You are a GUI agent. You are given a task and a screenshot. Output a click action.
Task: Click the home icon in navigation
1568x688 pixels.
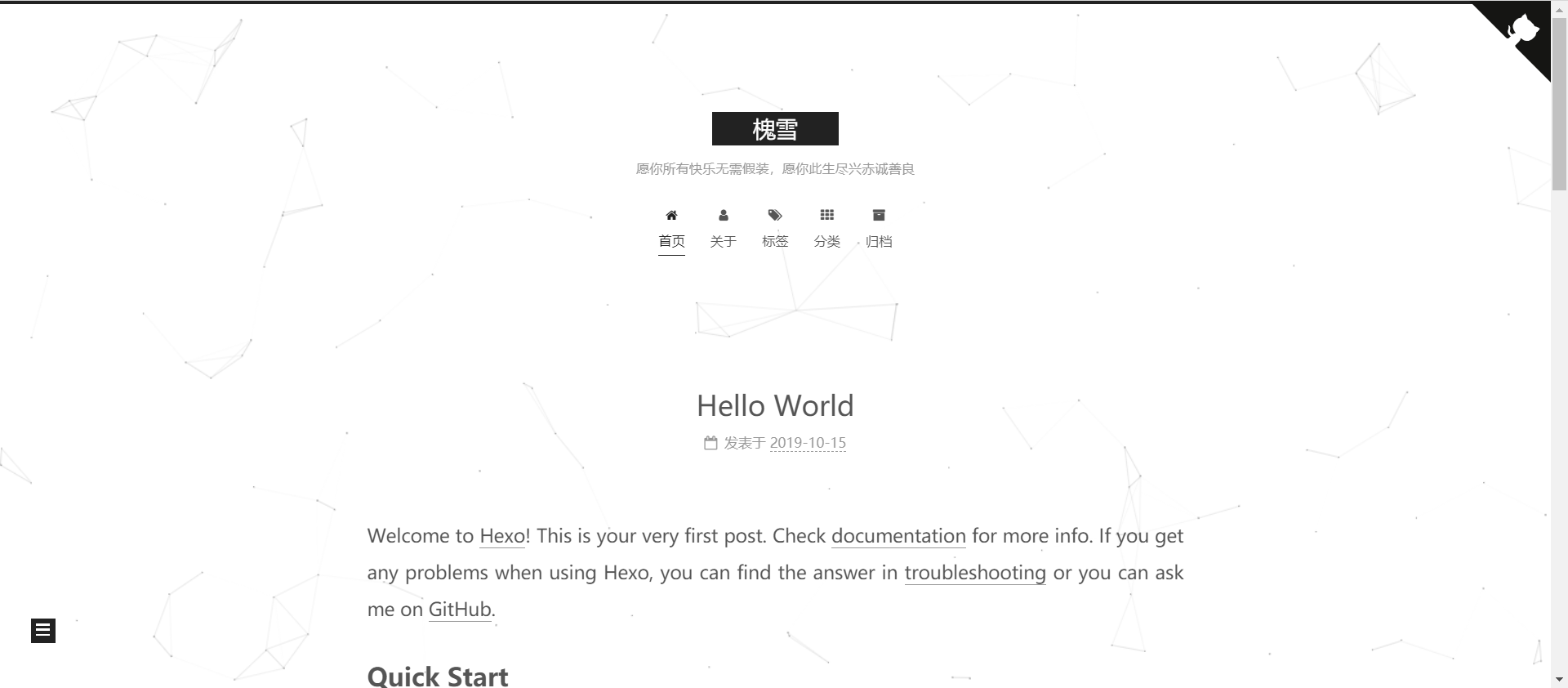[671, 216]
